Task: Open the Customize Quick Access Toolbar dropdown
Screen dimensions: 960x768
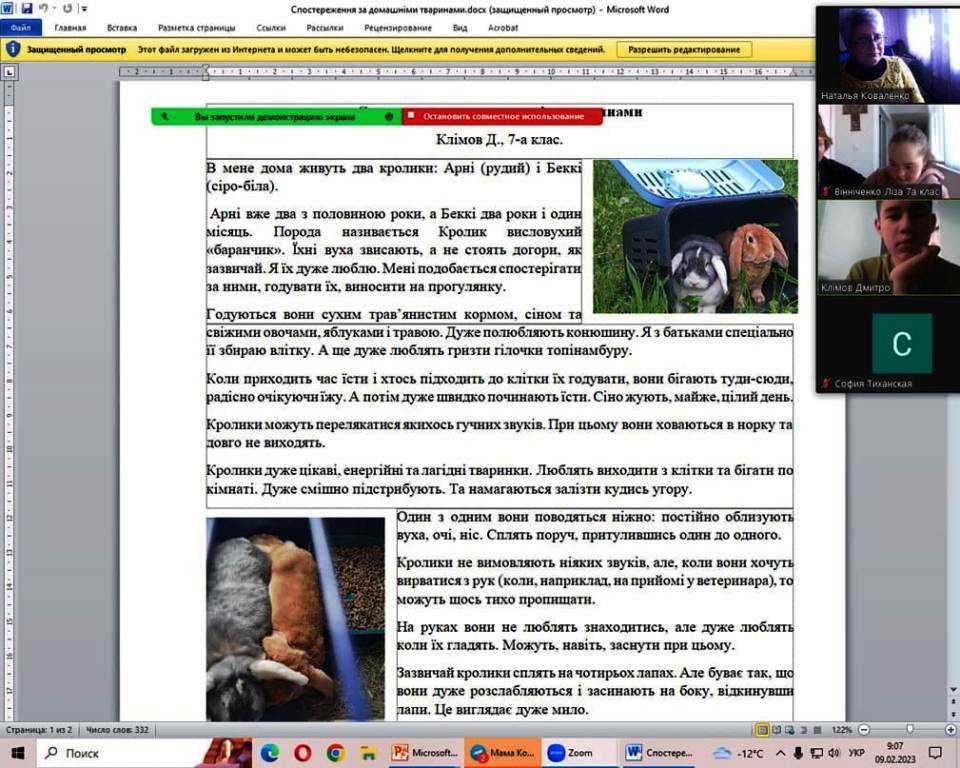Action: coord(82,8)
